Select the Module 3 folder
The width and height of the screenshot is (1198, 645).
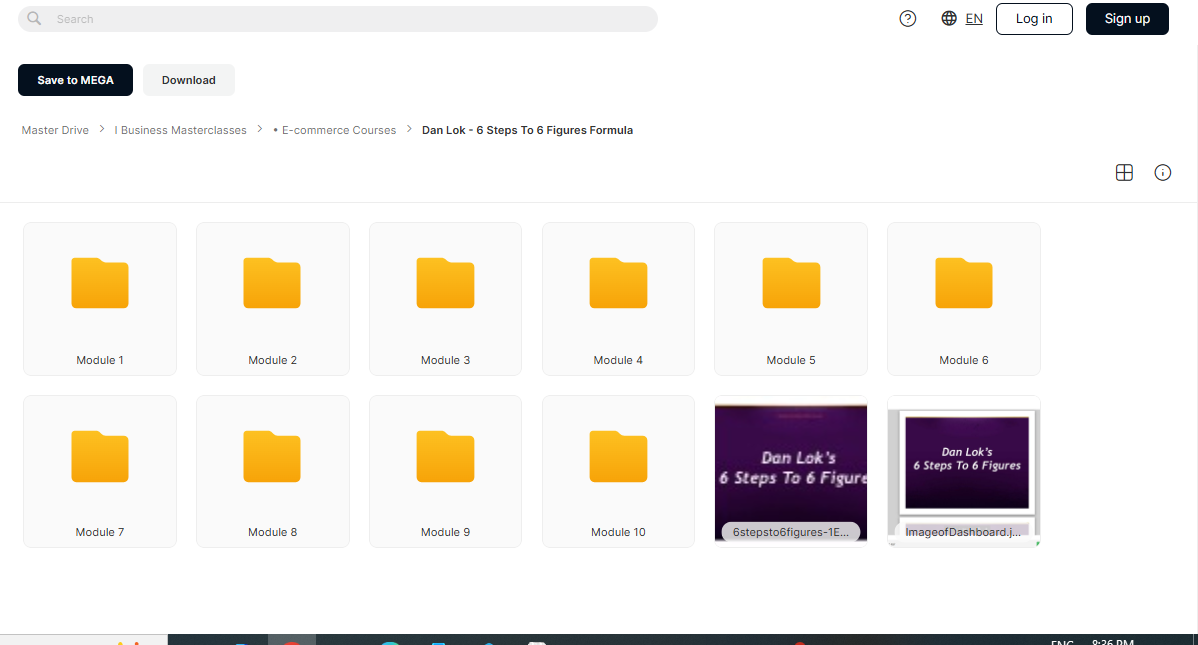click(445, 299)
